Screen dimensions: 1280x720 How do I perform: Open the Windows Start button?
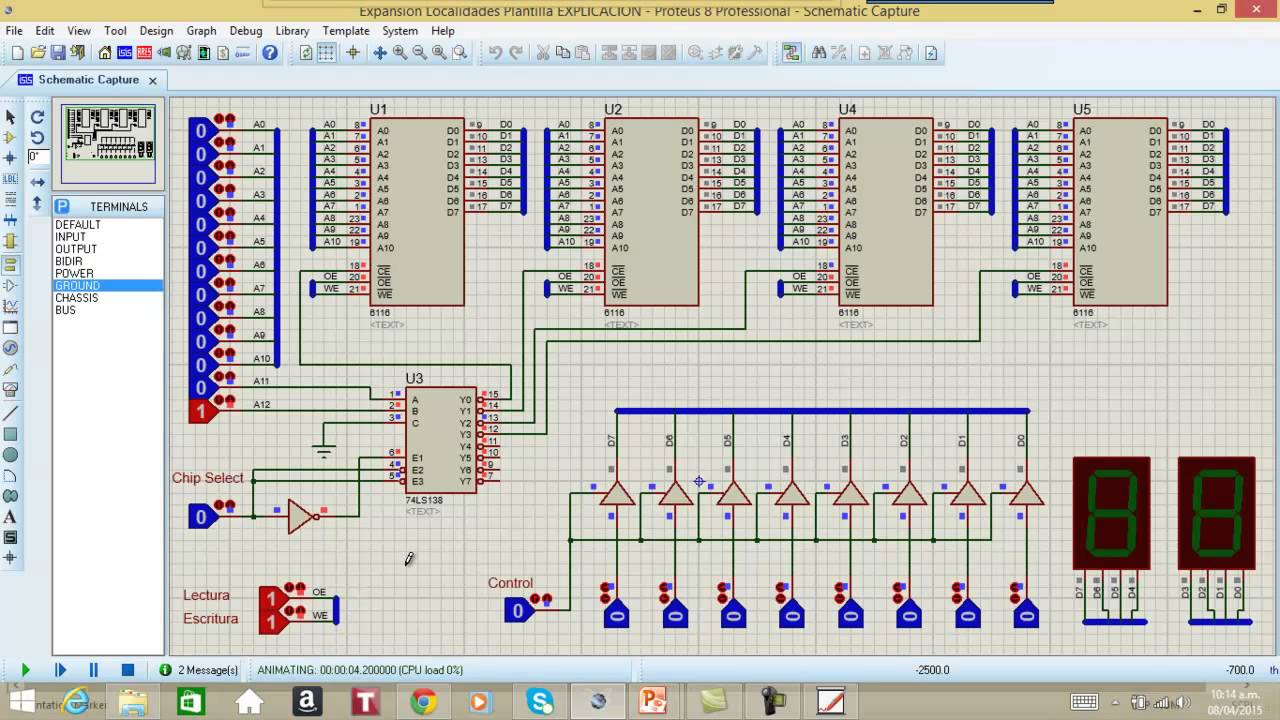21,700
